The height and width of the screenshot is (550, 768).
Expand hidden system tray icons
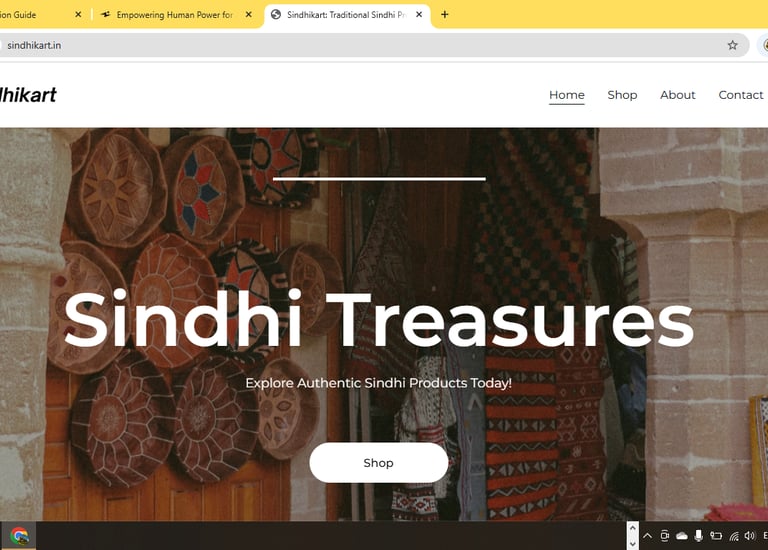pos(648,536)
